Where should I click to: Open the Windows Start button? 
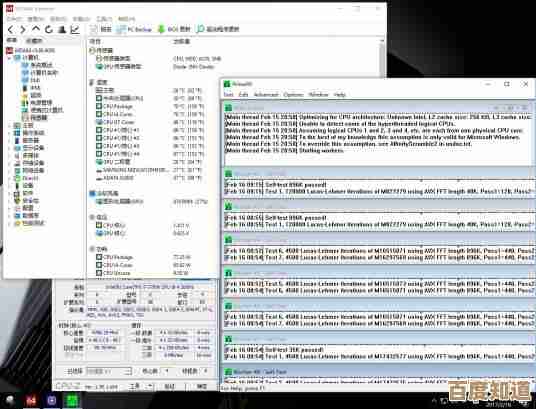pos(10,400)
